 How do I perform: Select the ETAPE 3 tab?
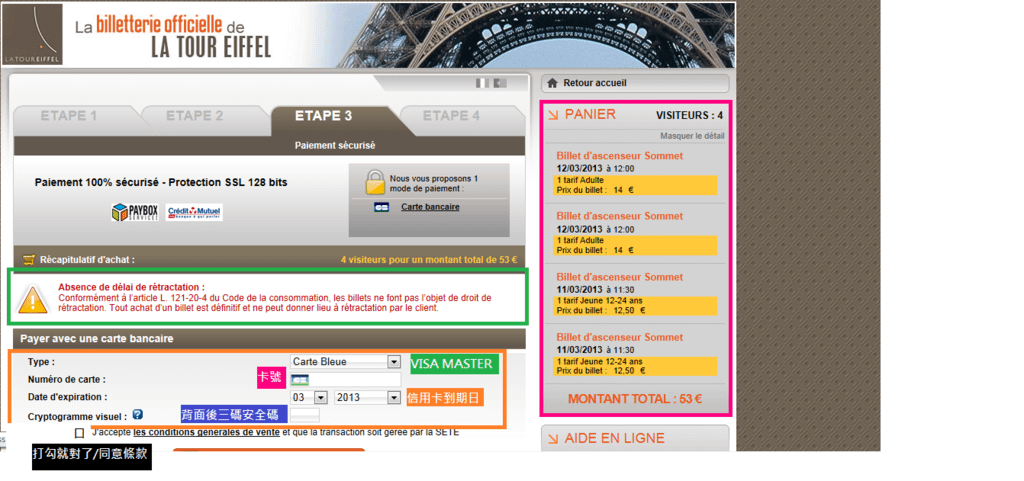pyautogui.click(x=324, y=116)
